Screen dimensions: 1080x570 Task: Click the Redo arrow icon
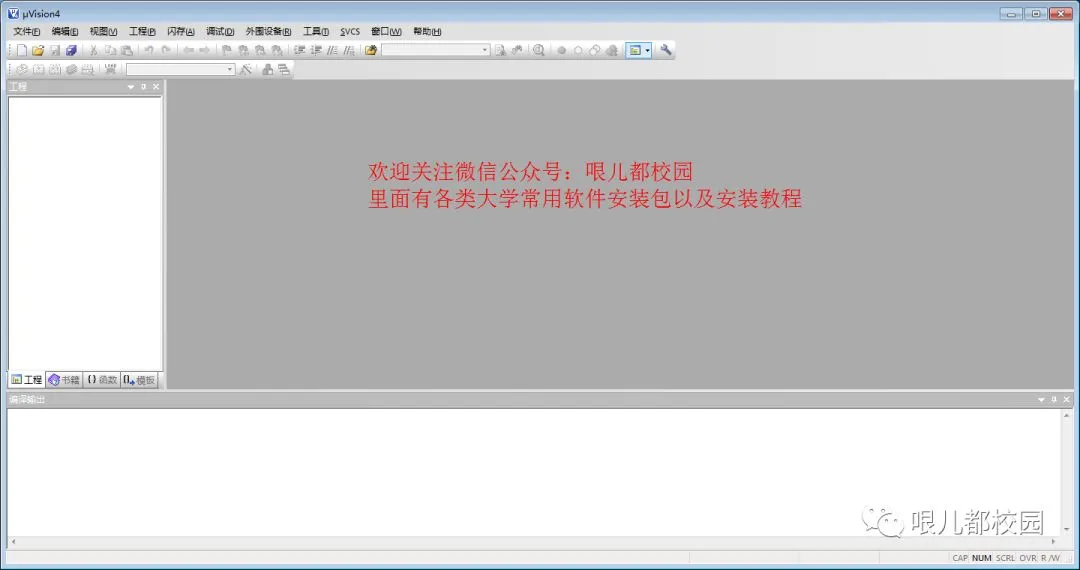165,50
